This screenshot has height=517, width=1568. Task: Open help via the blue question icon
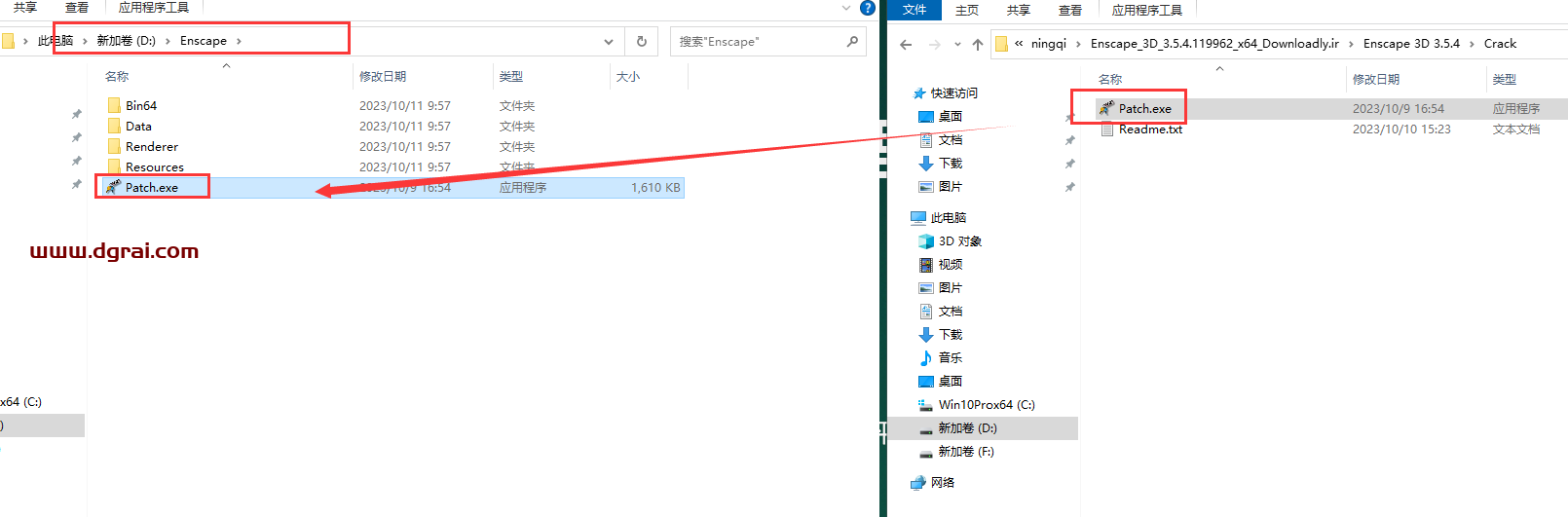[x=868, y=8]
